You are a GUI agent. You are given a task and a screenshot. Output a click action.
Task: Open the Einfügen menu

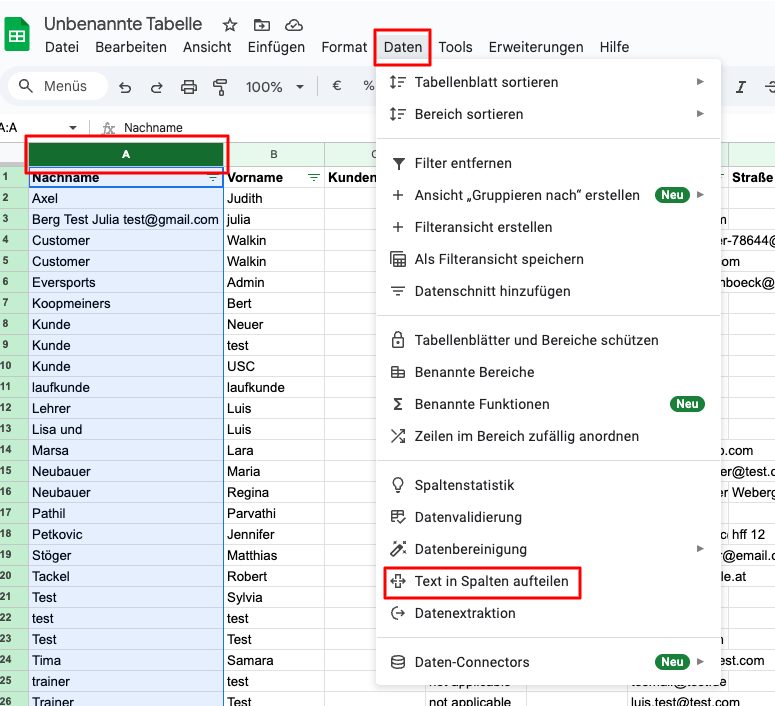pos(276,47)
